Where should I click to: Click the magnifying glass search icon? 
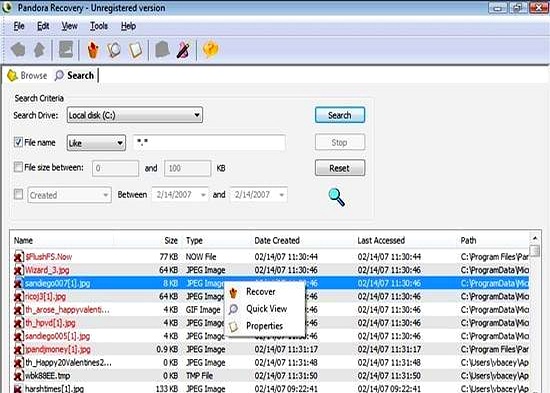click(336, 197)
